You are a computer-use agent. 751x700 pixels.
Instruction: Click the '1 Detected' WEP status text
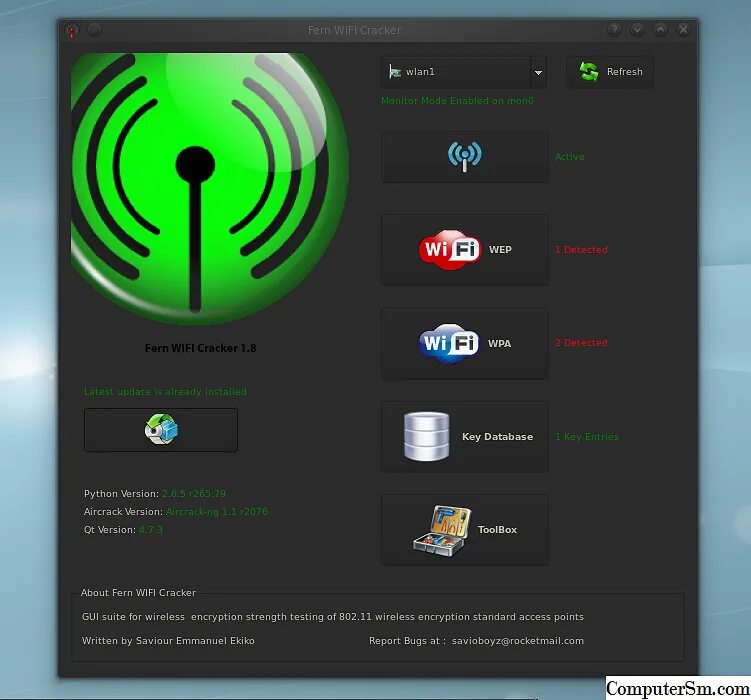[x=581, y=250]
